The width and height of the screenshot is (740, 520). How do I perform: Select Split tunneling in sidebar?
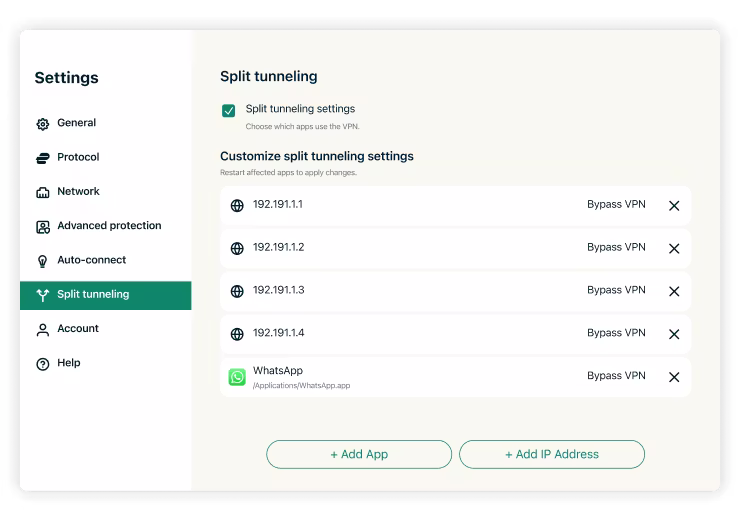105,295
